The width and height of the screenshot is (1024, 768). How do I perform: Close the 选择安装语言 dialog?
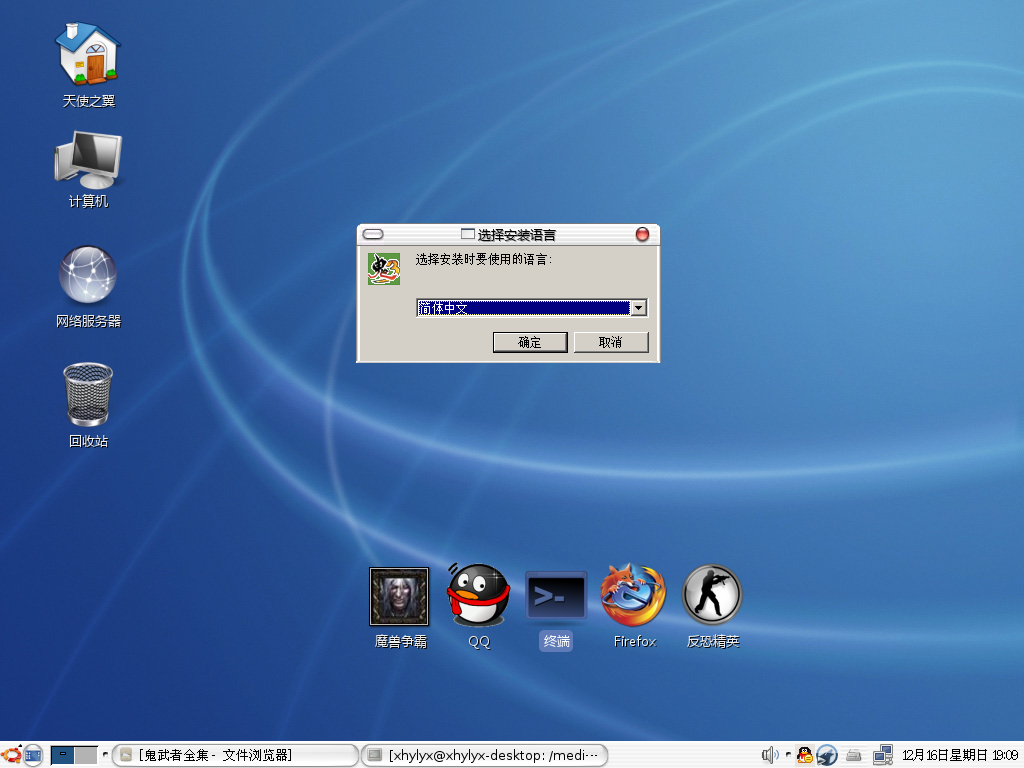click(x=643, y=234)
